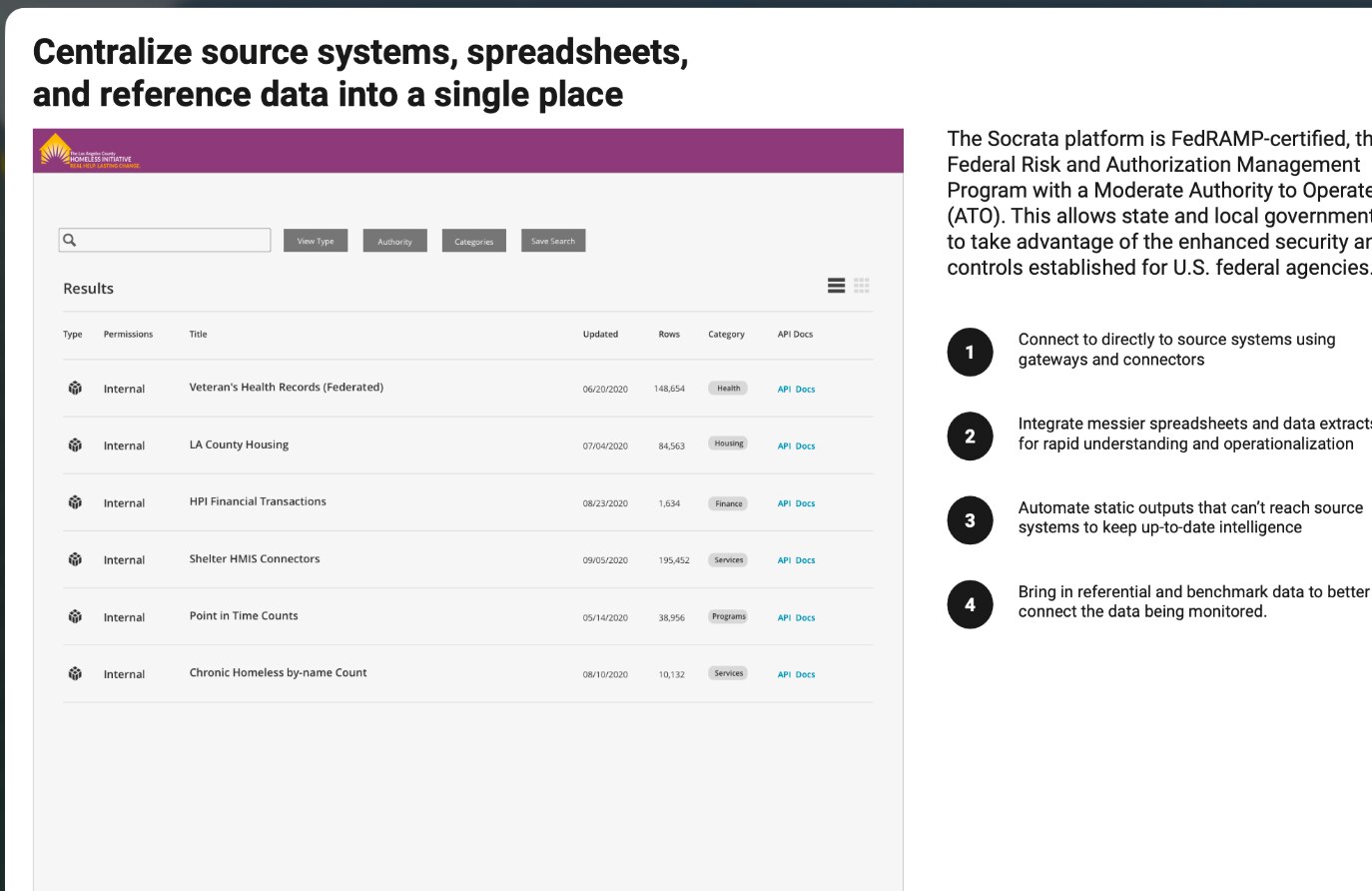1372x891 pixels.
Task: Click row count 10,132
Action: click(671, 675)
